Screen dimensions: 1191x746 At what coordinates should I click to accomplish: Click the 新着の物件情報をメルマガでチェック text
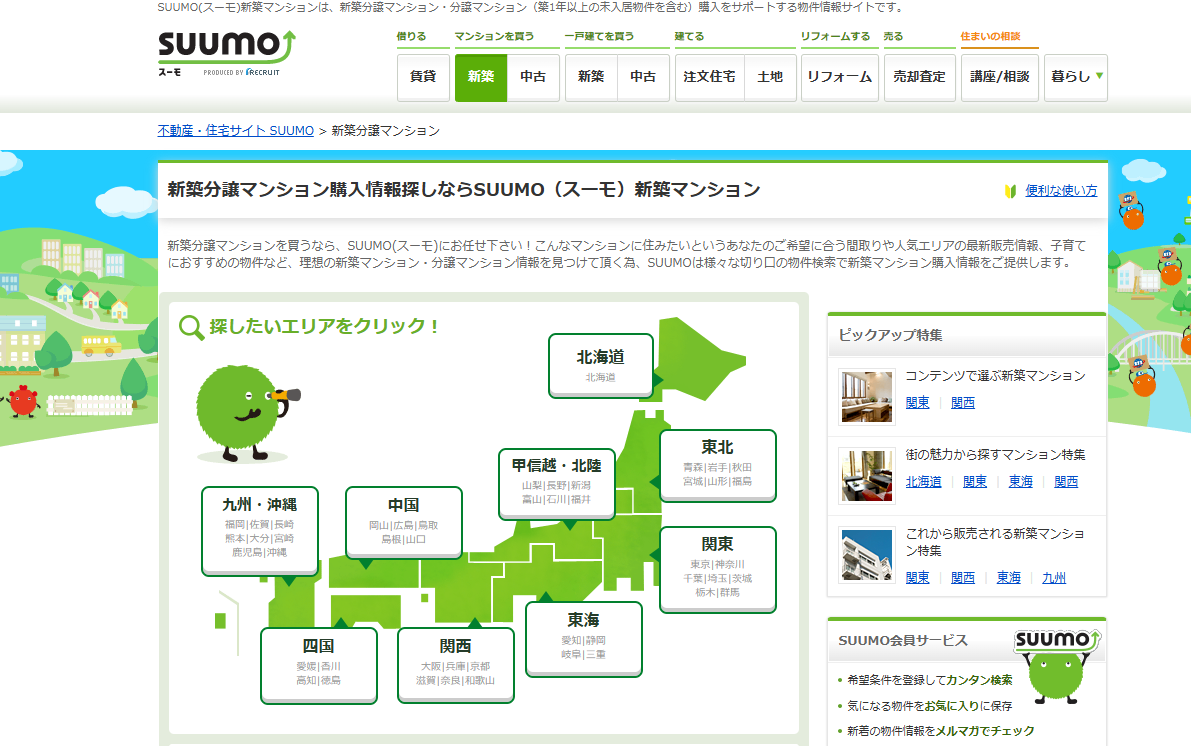pos(941,731)
